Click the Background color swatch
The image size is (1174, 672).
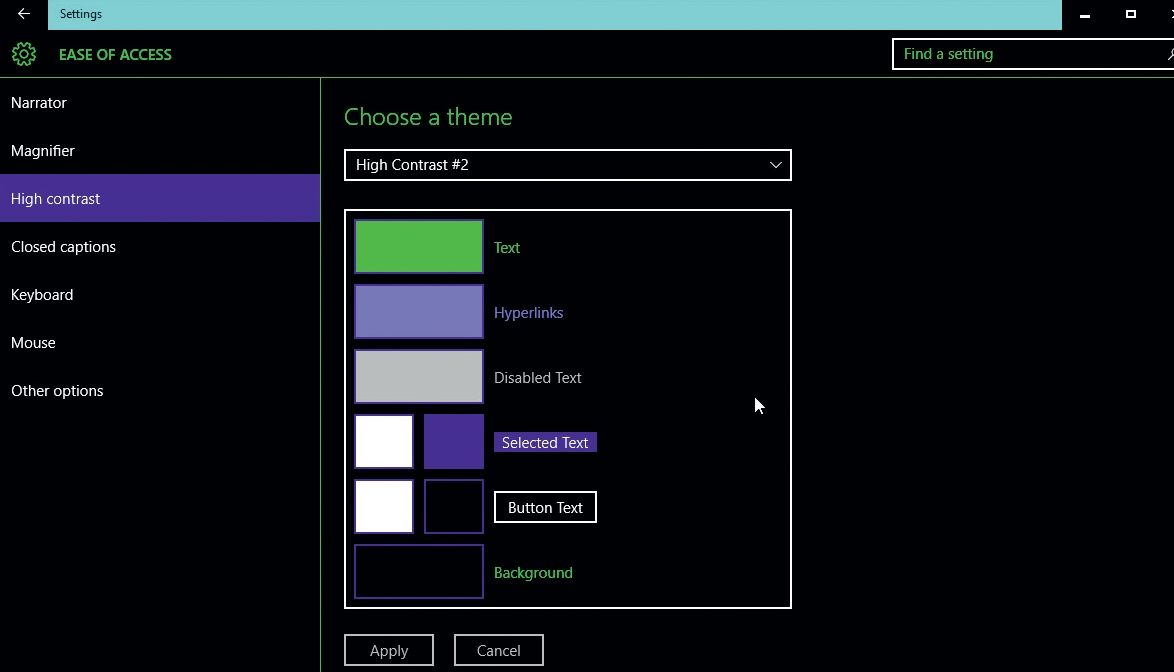[x=418, y=571]
